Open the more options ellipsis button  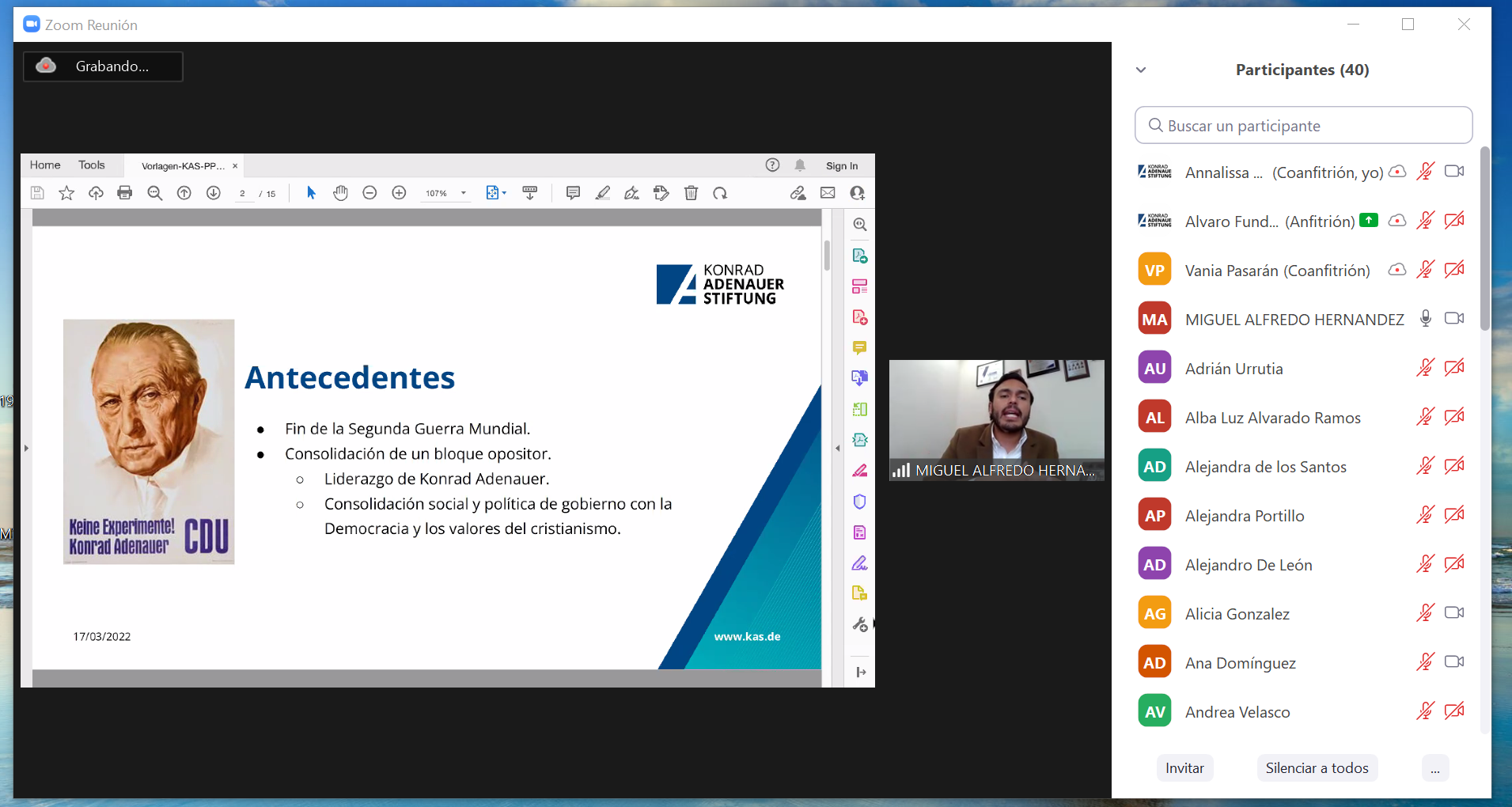tap(1434, 768)
